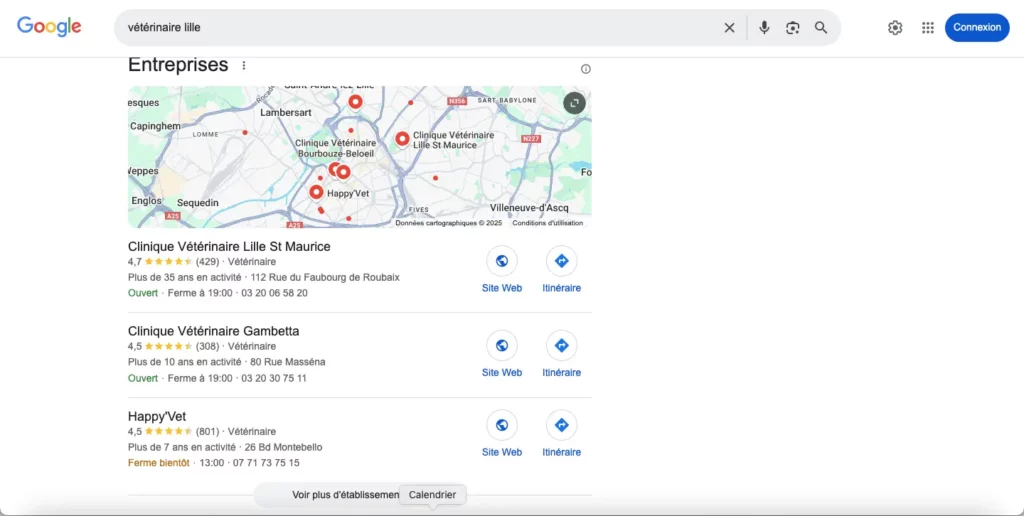Get Itinéraire directions icon for Happy'Vet
Viewport: 1024px width, 516px height.
(562, 425)
